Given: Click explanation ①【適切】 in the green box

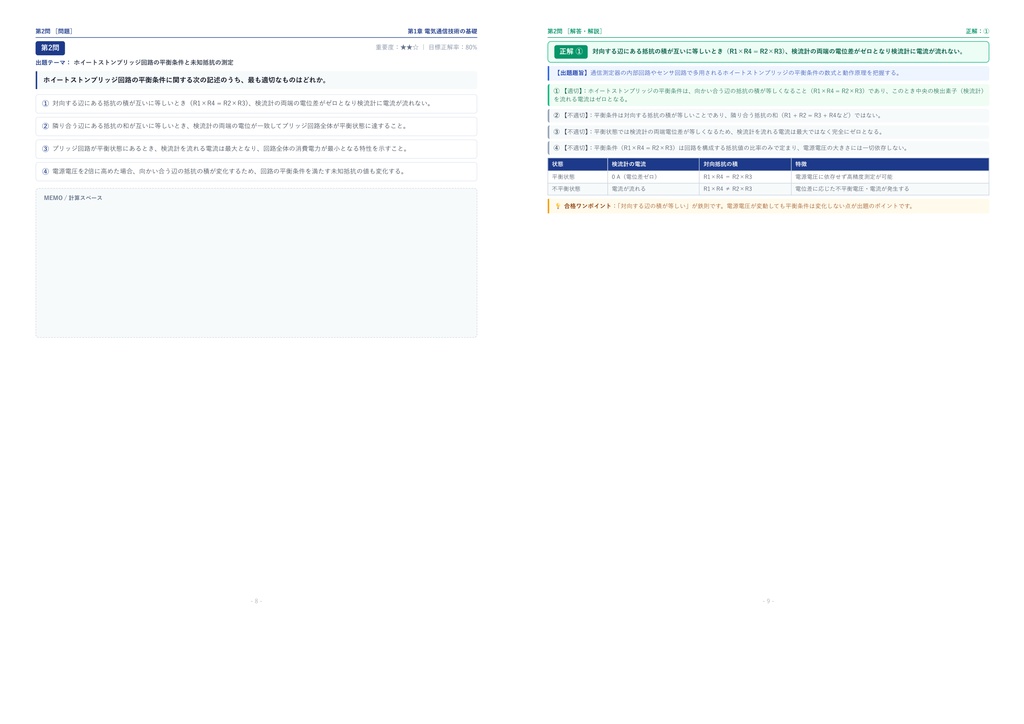Looking at the screenshot, I should [769, 95].
